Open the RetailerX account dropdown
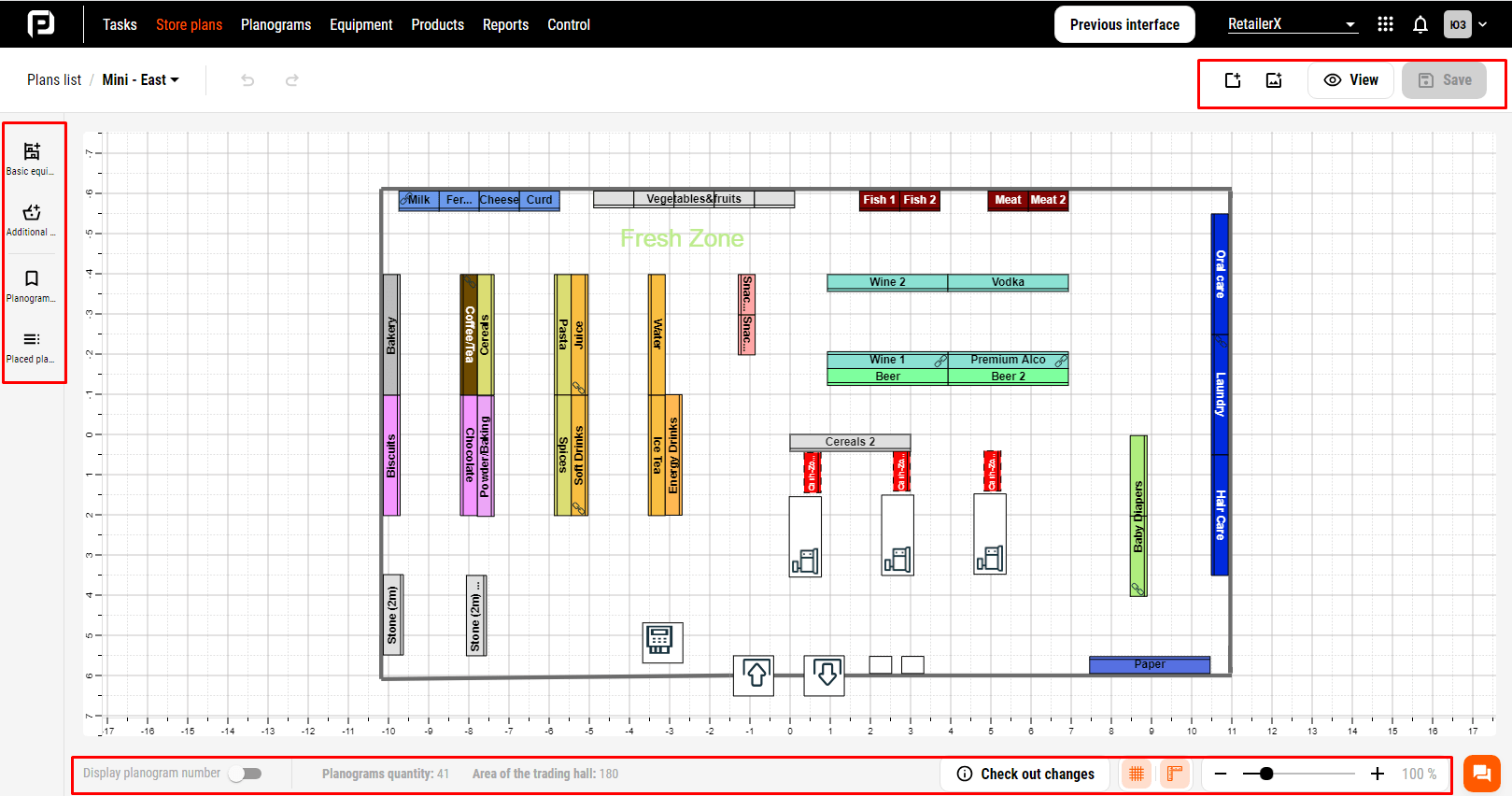Screen dimensions: 1512x796 pyautogui.click(x=1292, y=25)
